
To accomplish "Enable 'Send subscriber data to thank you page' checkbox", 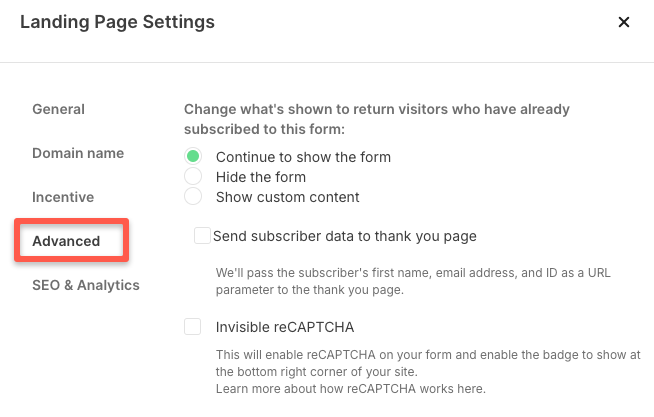I will coord(203,236).
